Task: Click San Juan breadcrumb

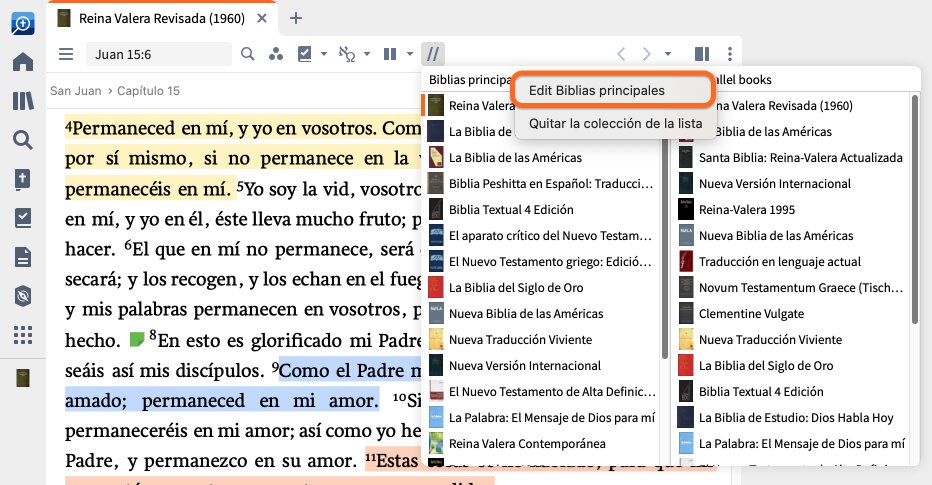Action: point(75,91)
